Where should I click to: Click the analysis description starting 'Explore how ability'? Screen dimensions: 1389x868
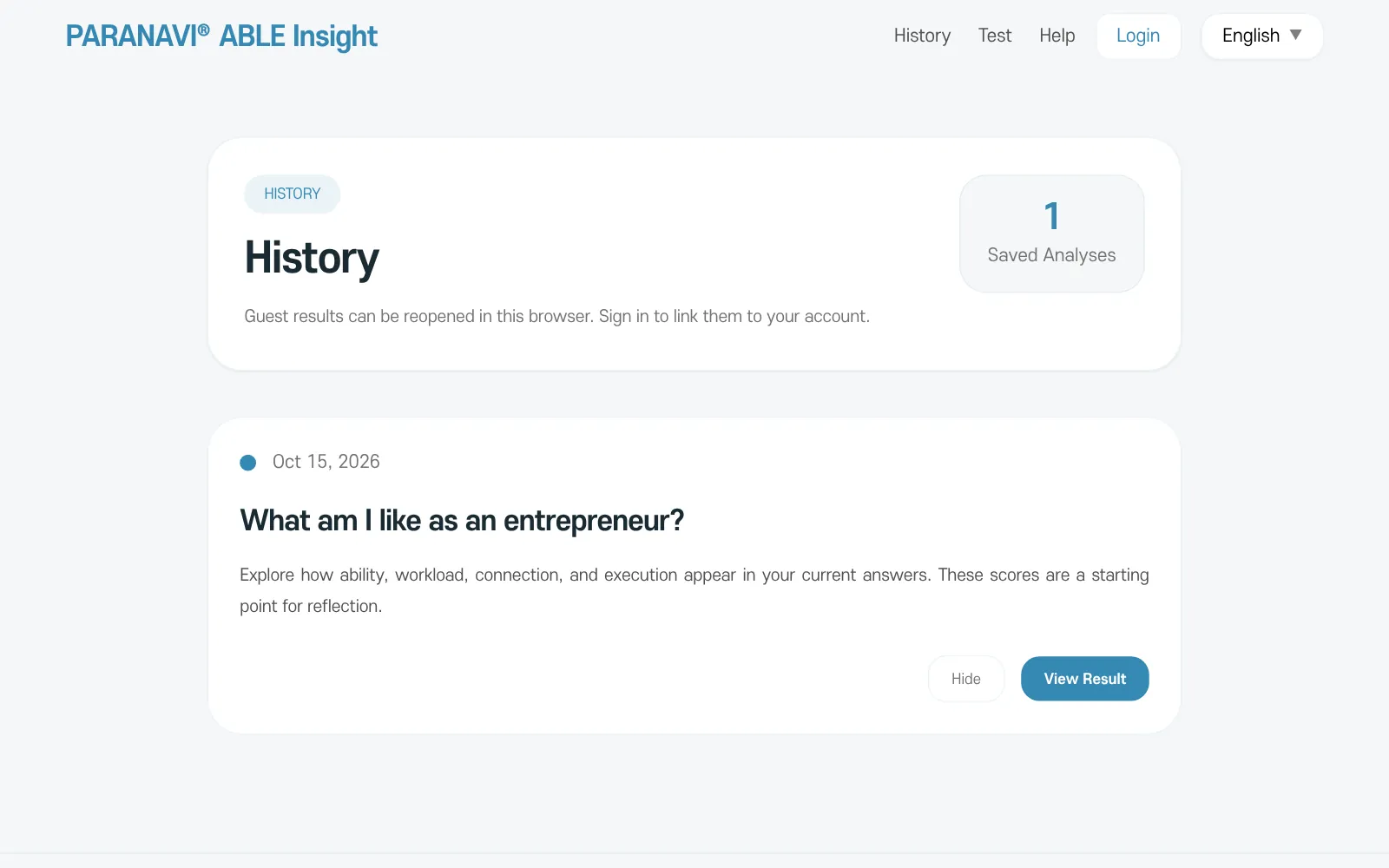pyautogui.click(x=694, y=590)
